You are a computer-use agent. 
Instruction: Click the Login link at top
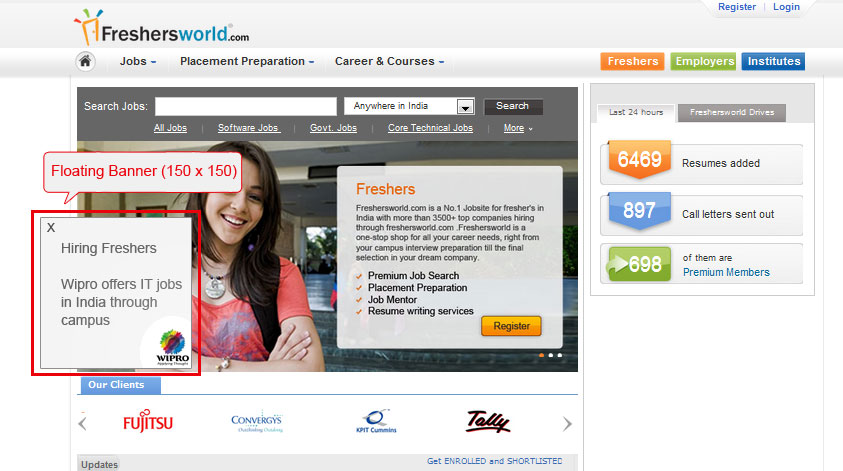[x=786, y=7]
